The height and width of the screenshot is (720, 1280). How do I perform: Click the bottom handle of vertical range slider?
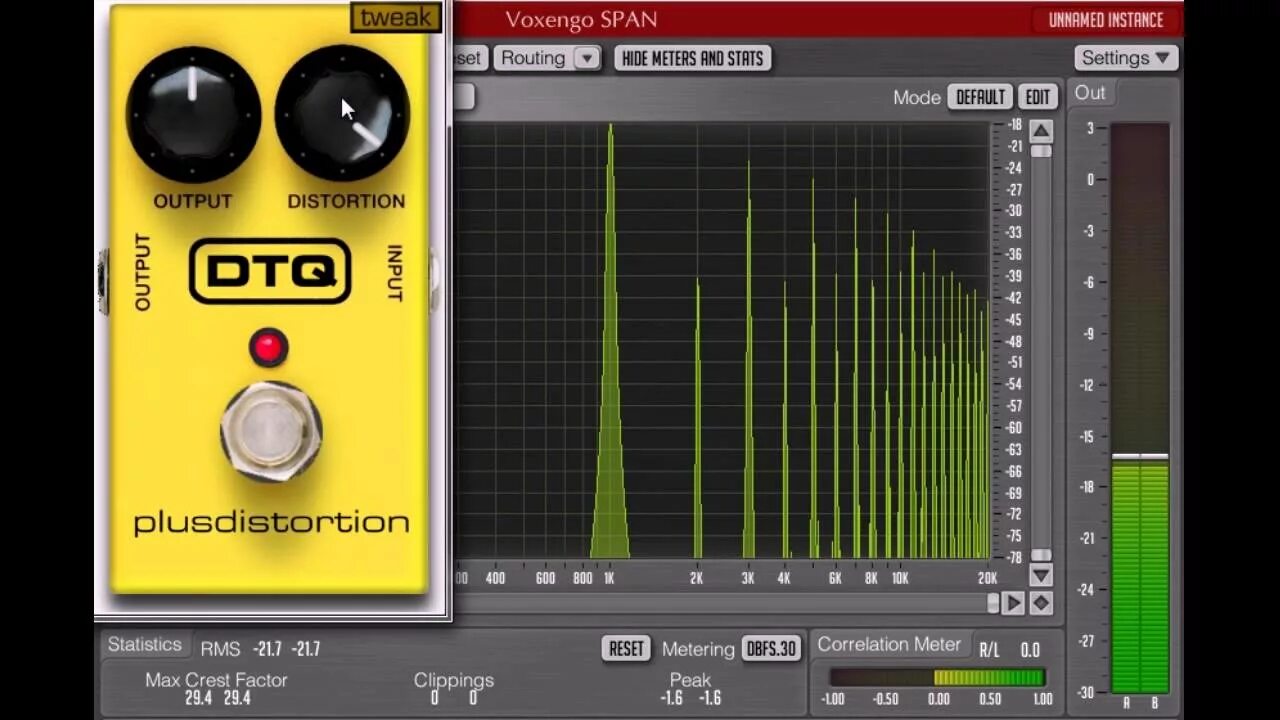tap(1041, 555)
